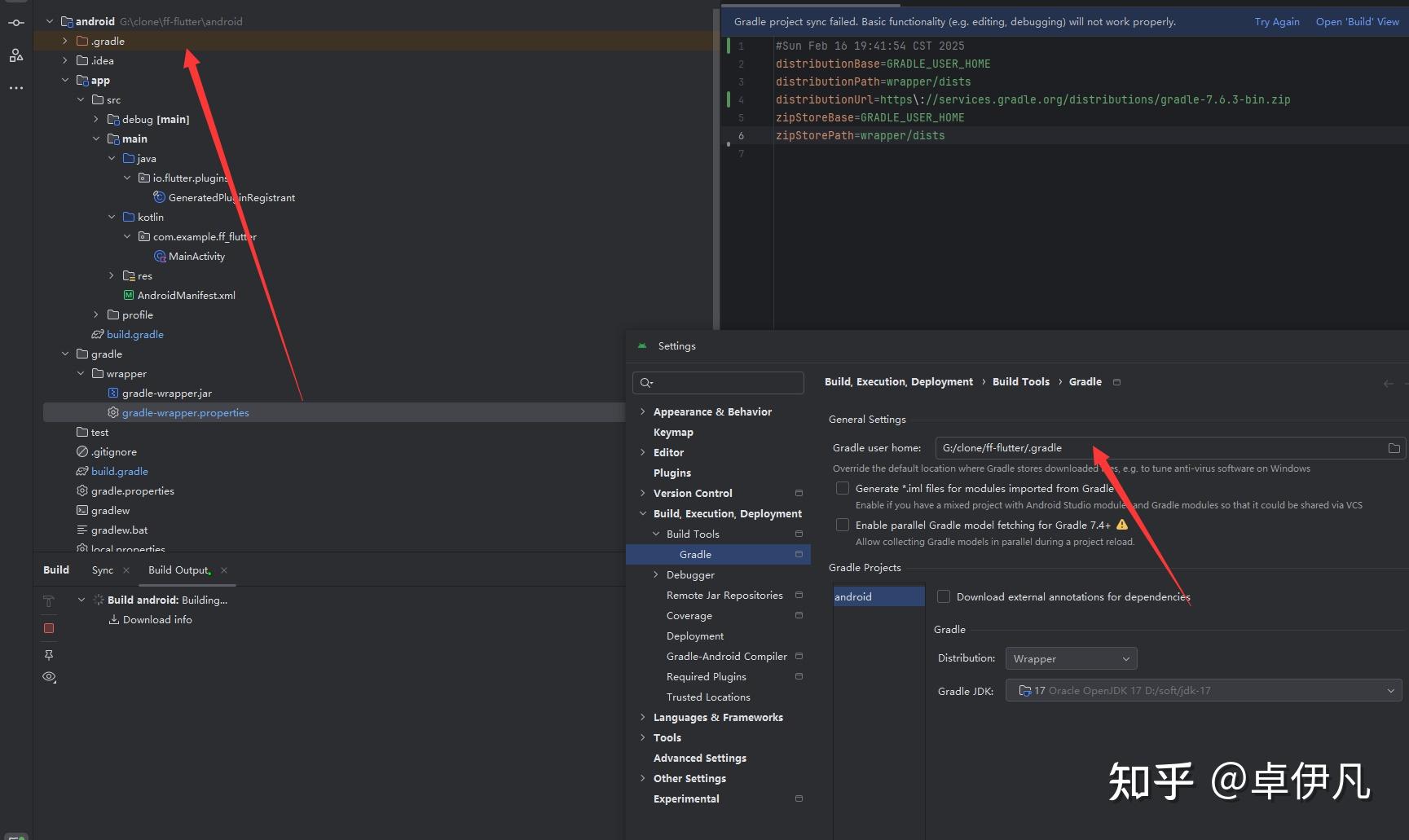This screenshot has width=1409, height=840.
Task: Click the Settings search field
Action: point(719,382)
